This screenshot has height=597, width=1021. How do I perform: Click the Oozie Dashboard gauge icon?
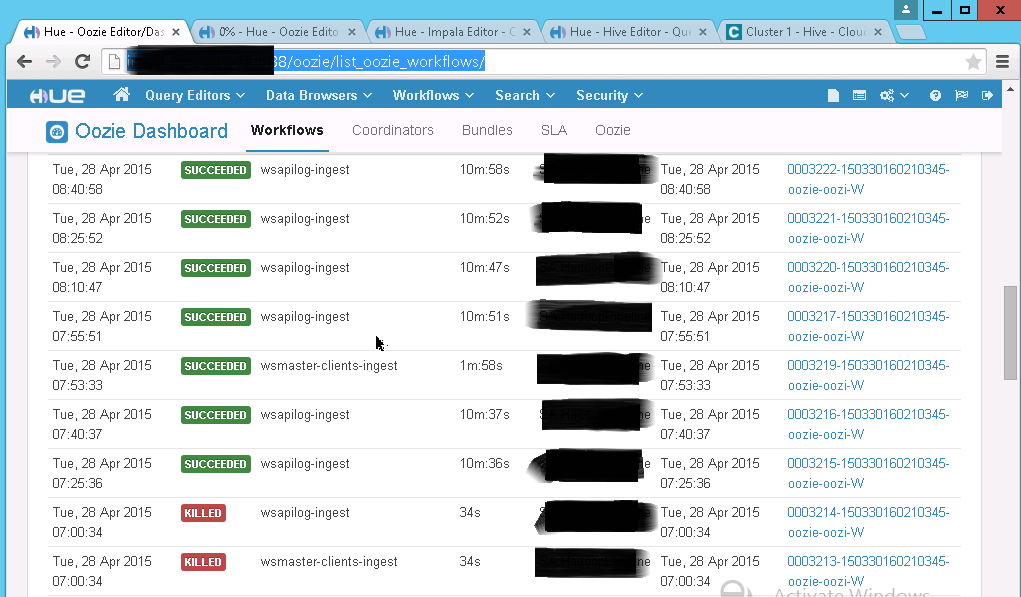(x=57, y=131)
